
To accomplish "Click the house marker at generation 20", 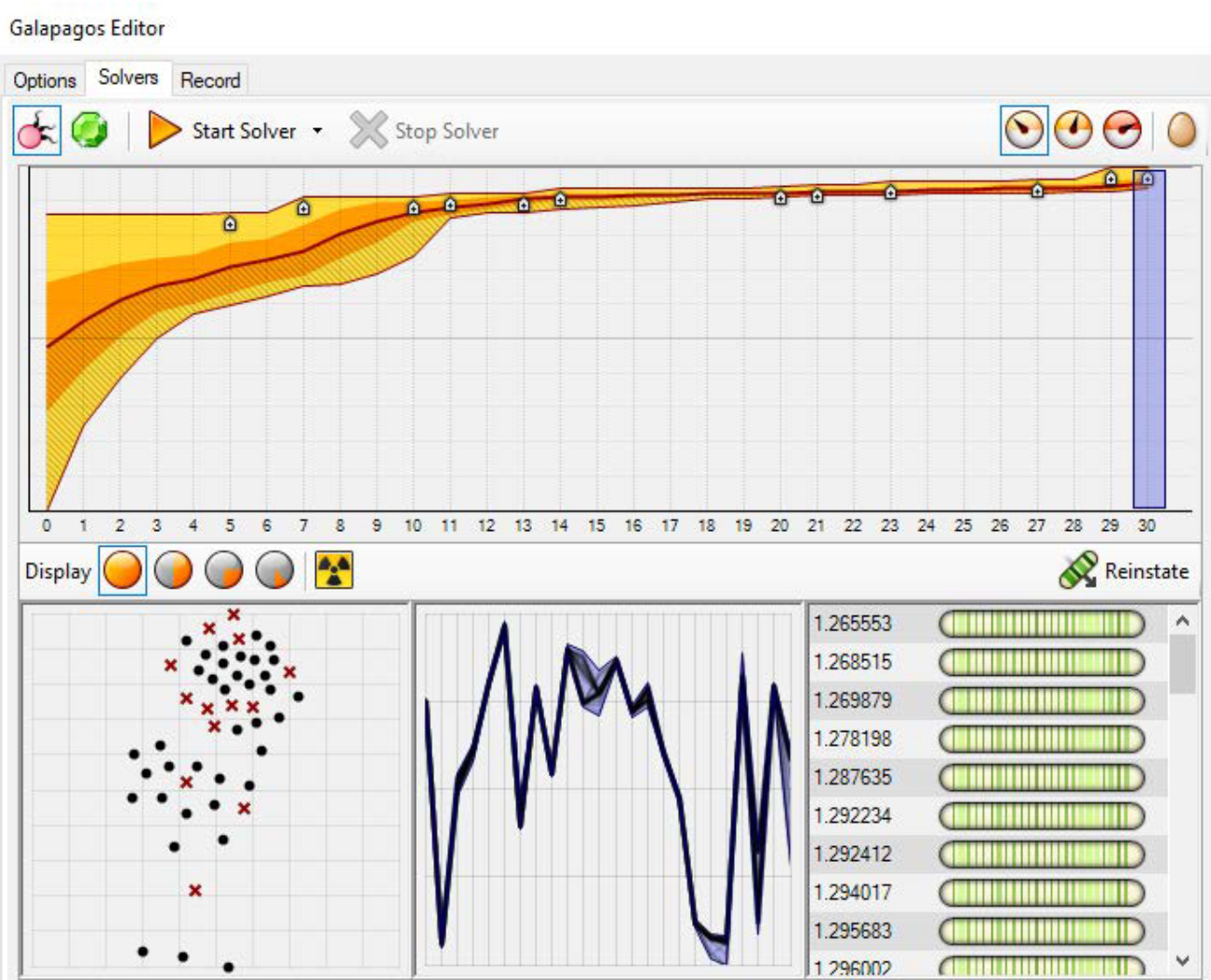I will click(x=780, y=197).
